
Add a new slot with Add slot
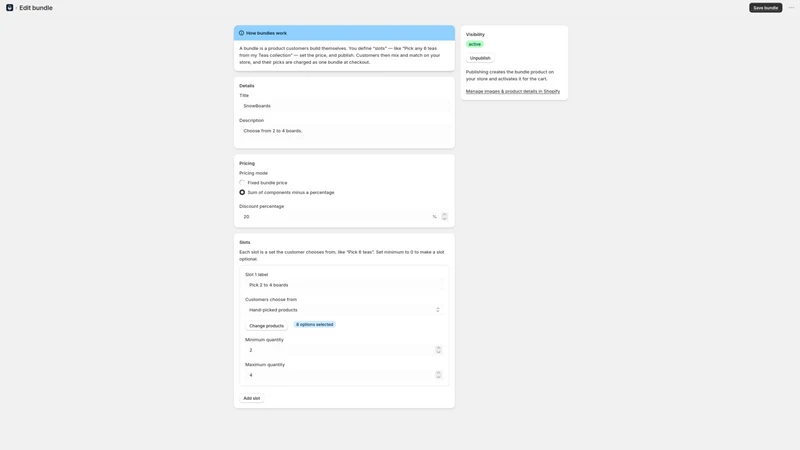point(252,398)
